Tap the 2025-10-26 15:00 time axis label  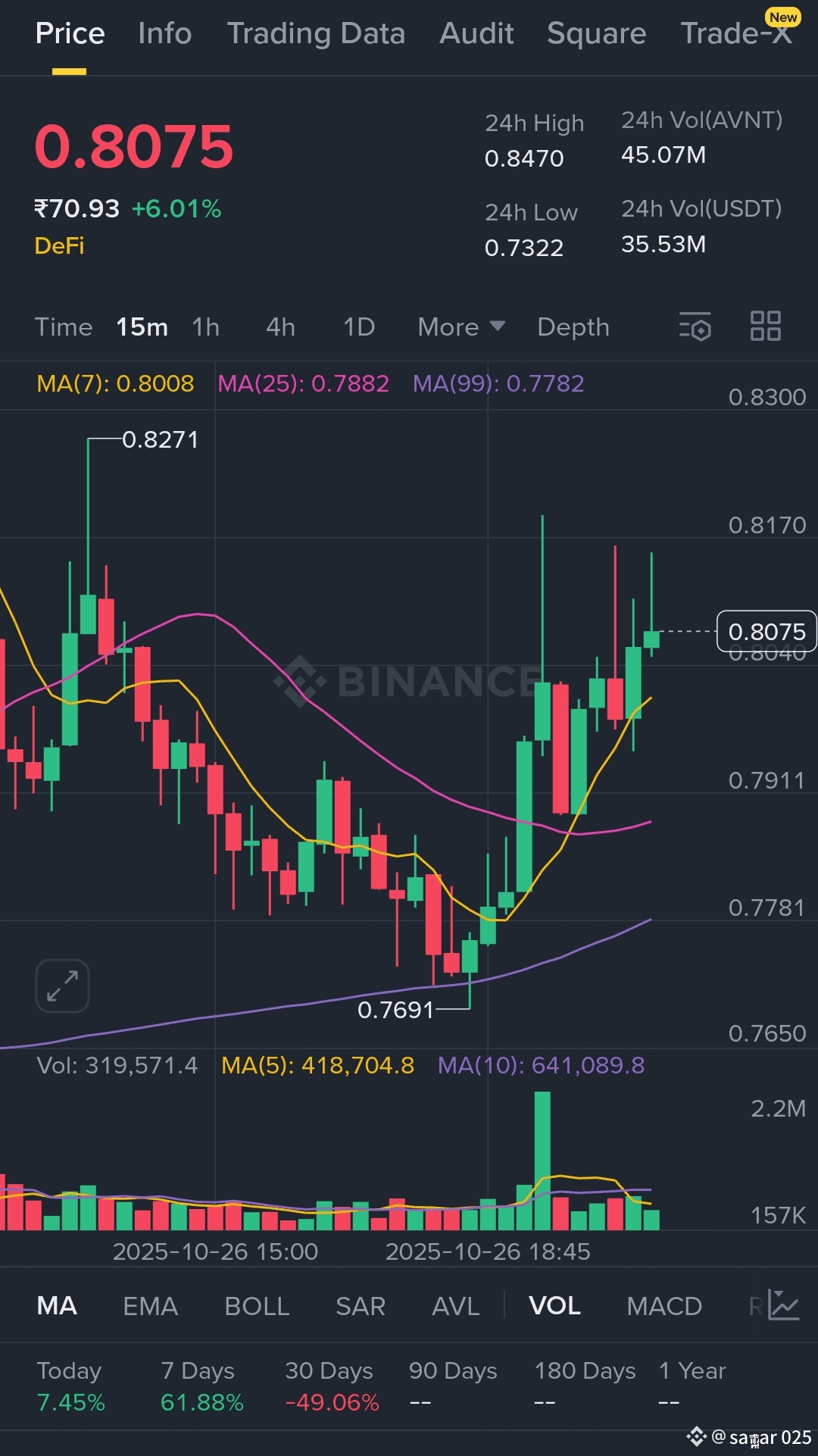(215, 1251)
